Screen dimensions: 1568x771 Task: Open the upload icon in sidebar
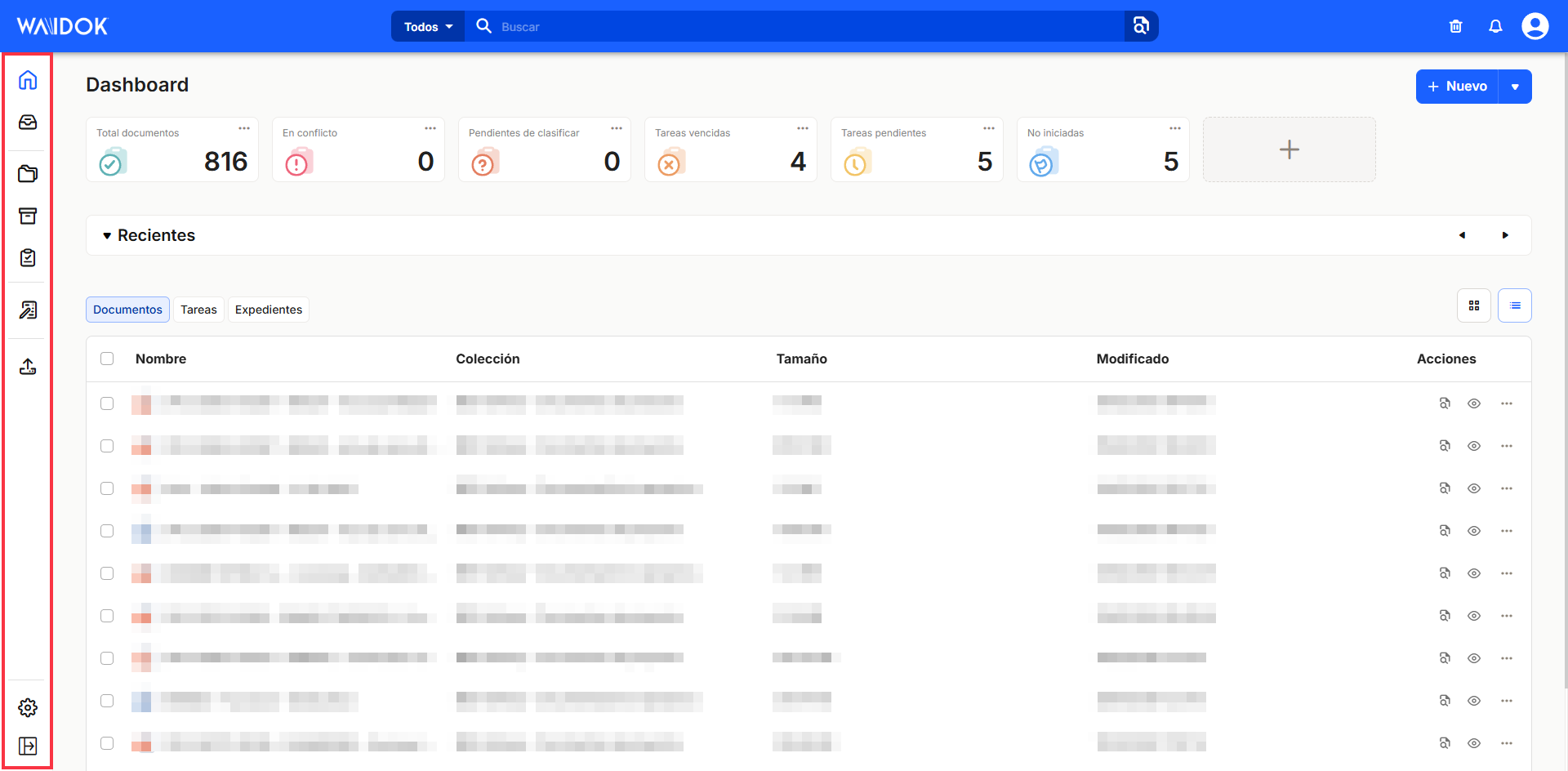tap(28, 367)
